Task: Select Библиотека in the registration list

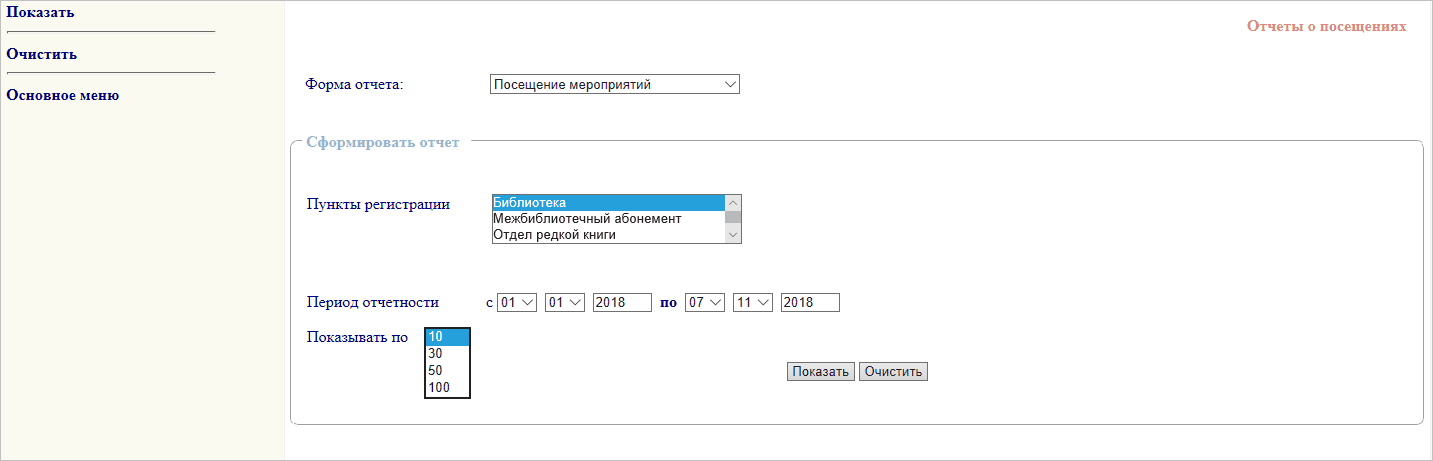Action: click(x=608, y=203)
